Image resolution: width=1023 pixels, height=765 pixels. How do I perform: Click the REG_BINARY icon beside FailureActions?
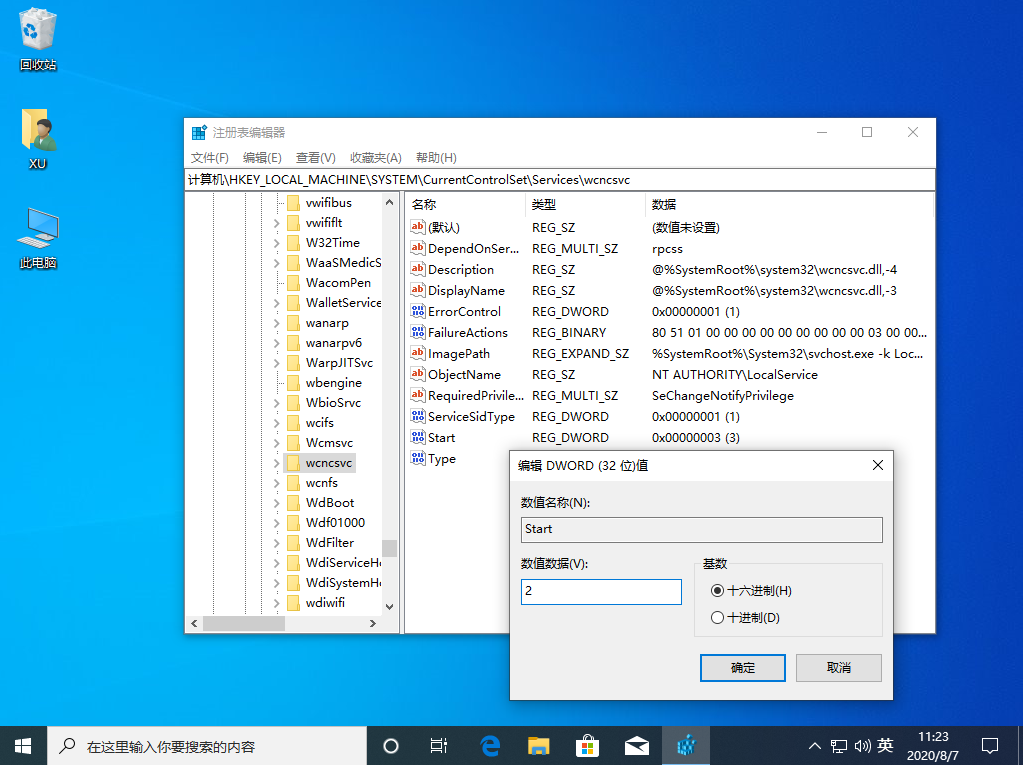pyautogui.click(x=418, y=332)
